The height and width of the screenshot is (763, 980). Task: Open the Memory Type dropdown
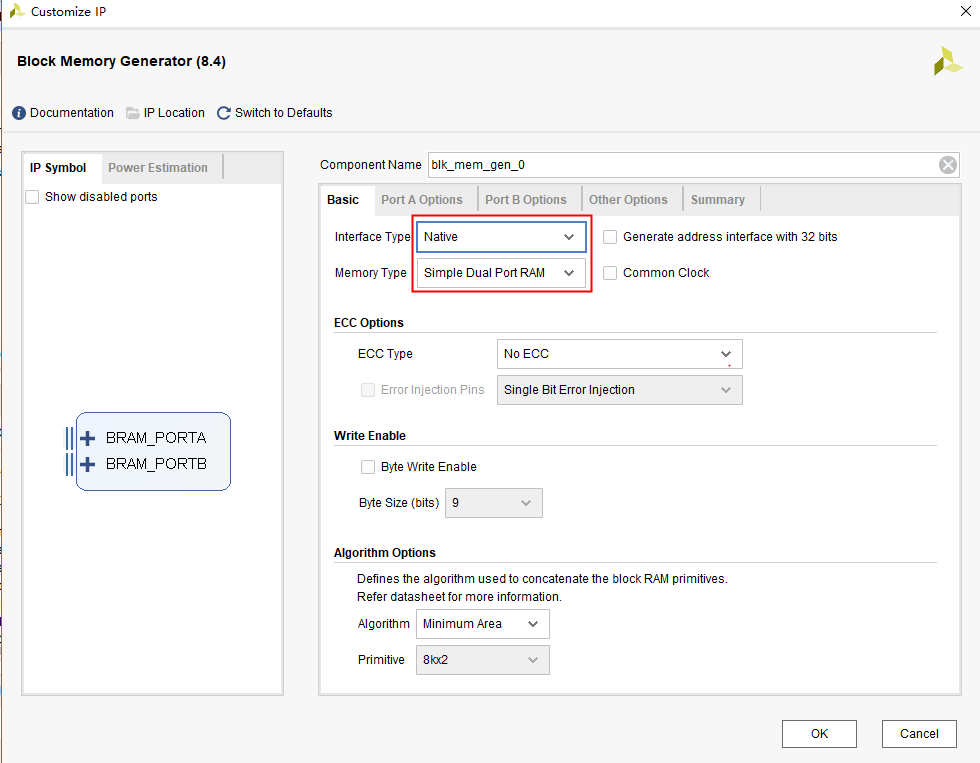point(501,272)
